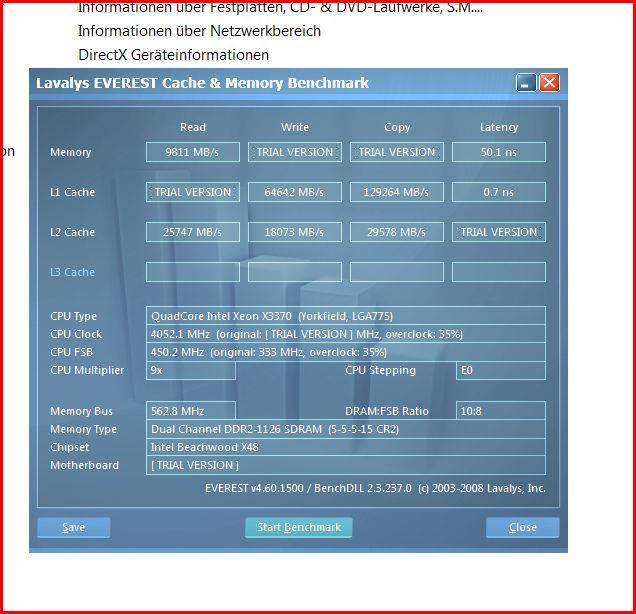
Task: Select CPU Stepping value E0
Action: point(501,370)
